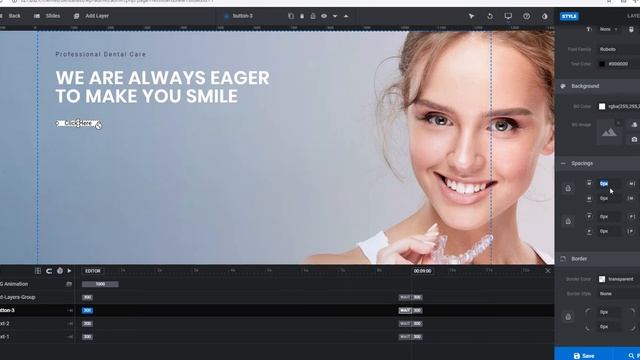Lock the selected layer via top toolbar
Viewport: 640px width, 360px height.
[313, 16]
